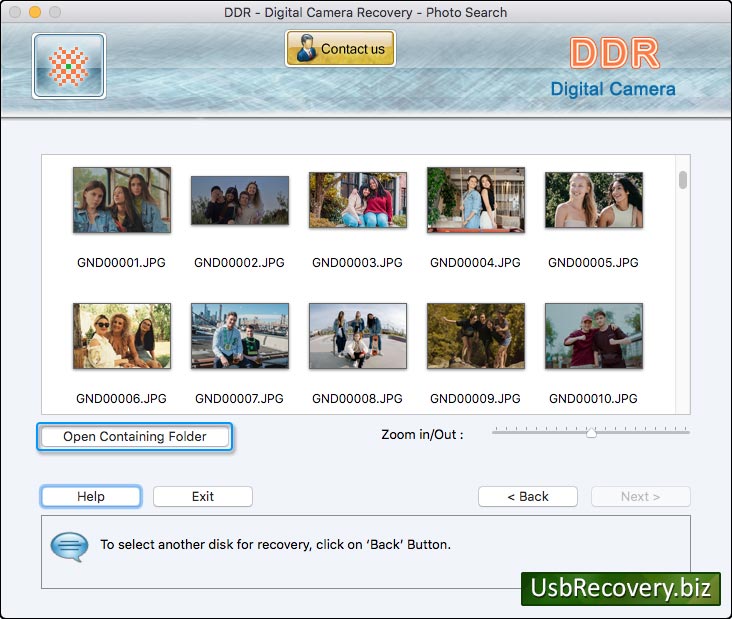This screenshot has width=732, height=619.
Task: Select thumbnail of GND00006.JPG
Action: click(122, 336)
